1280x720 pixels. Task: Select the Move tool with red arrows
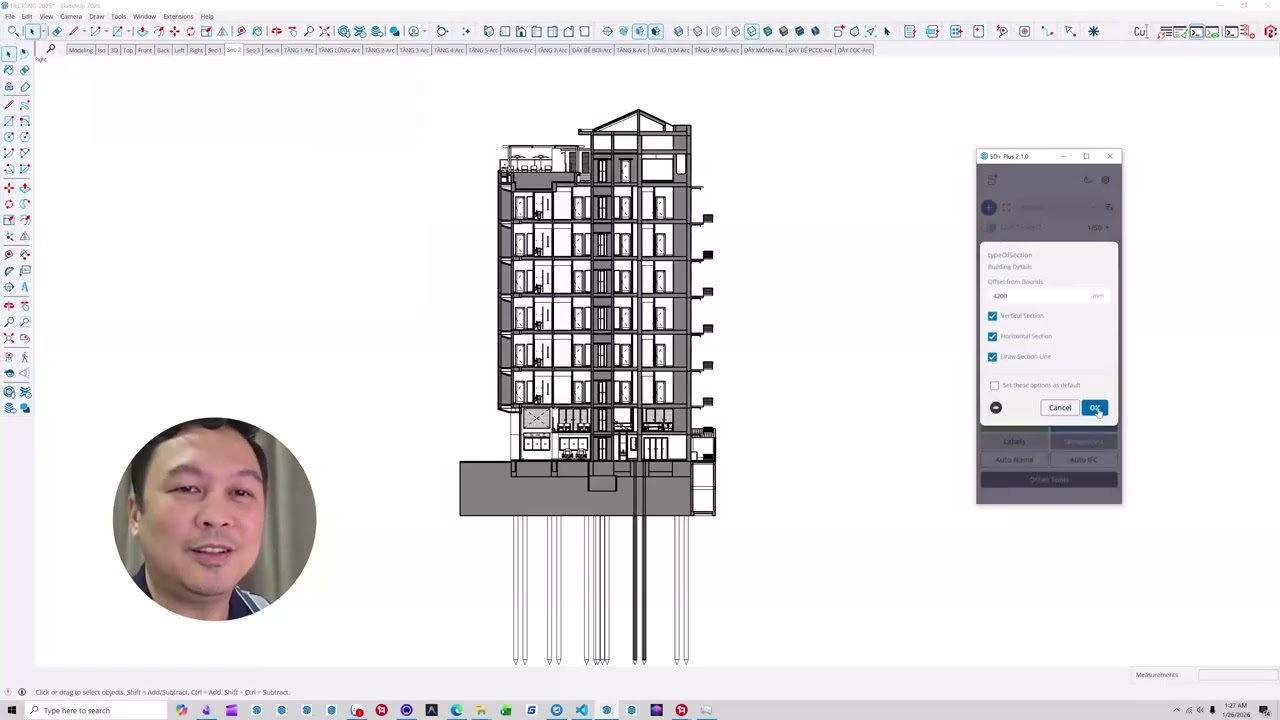(175, 32)
